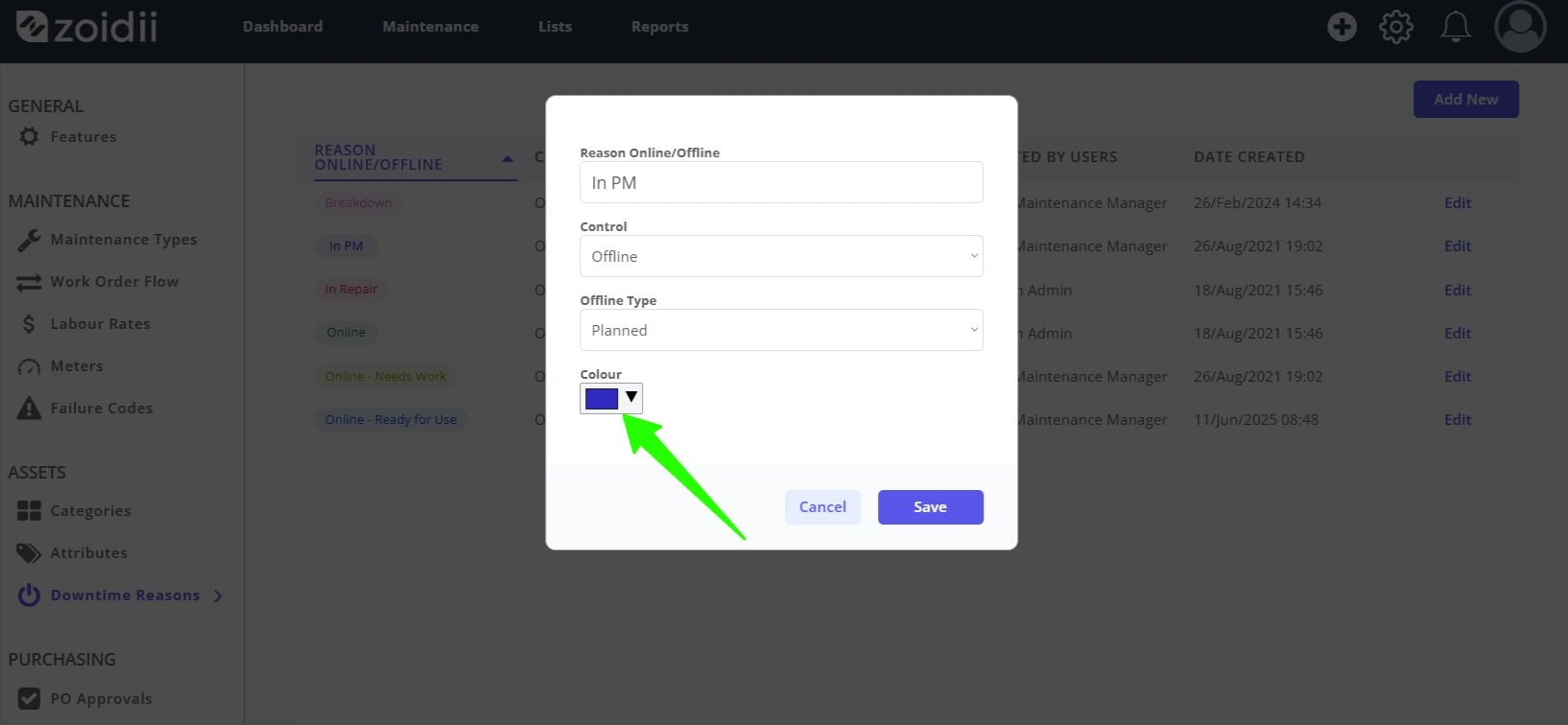
Task: Click the Maintenance Types wrench icon
Action: click(29, 240)
